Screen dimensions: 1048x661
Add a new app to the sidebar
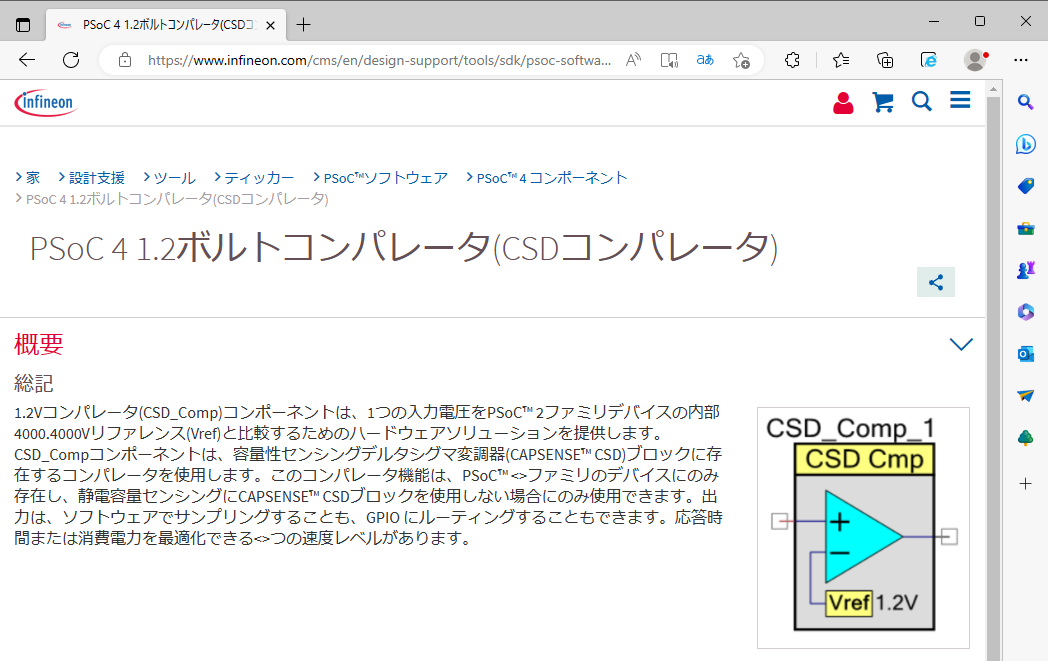pos(1025,483)
